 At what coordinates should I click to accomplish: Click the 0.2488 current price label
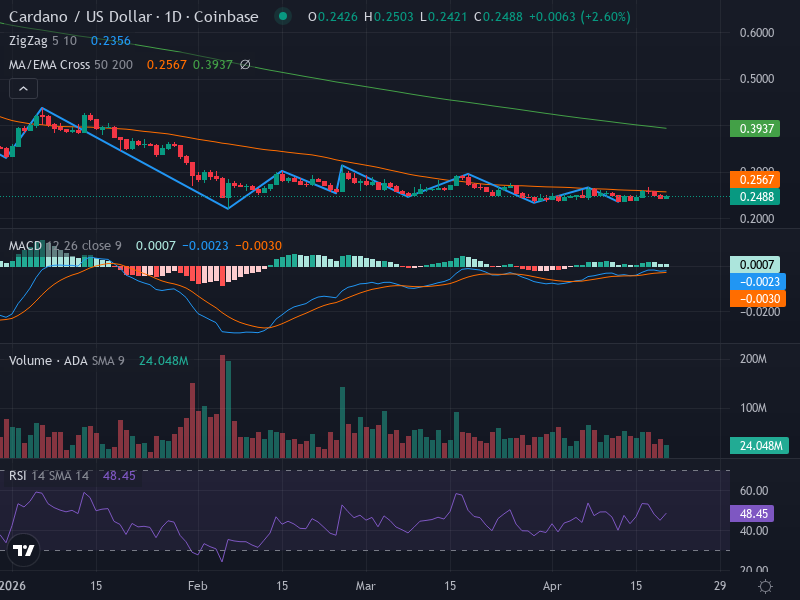pyautogui.click(x=755, y=196)
